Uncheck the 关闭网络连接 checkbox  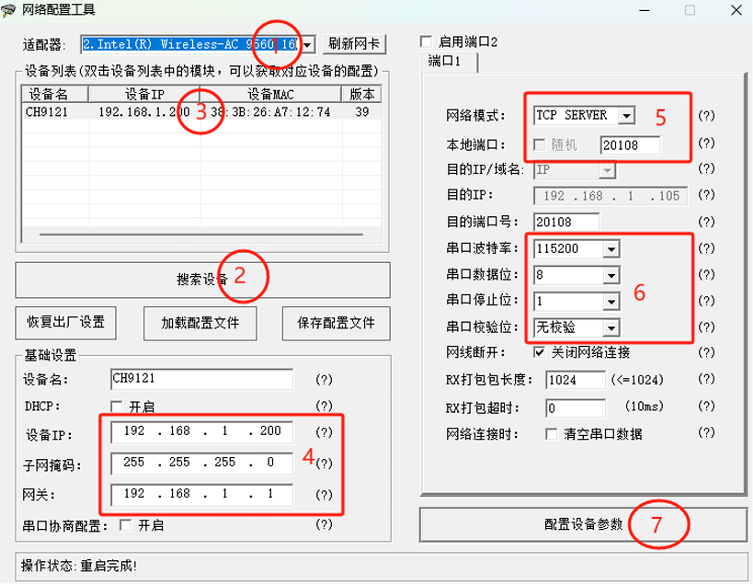point(539,353)
